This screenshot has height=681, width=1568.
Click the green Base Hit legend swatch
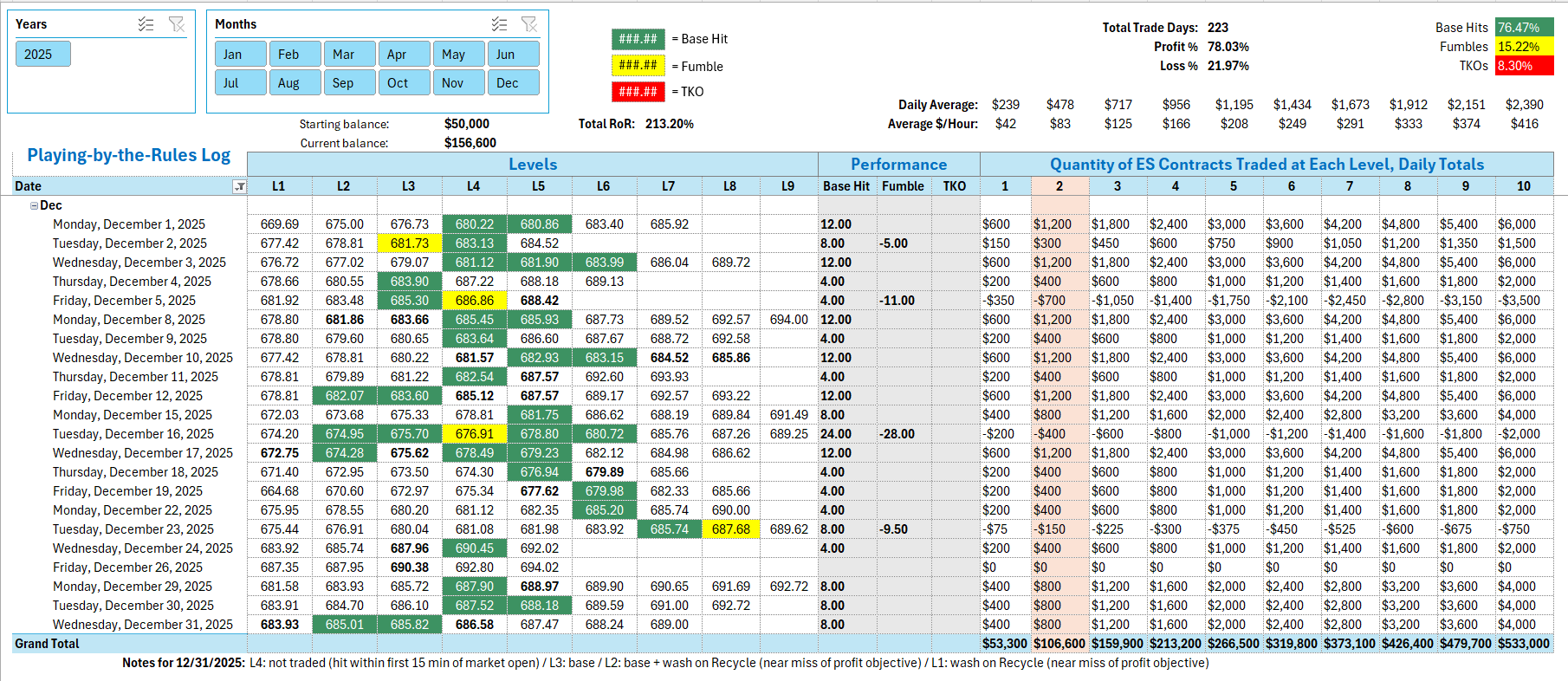638,39
